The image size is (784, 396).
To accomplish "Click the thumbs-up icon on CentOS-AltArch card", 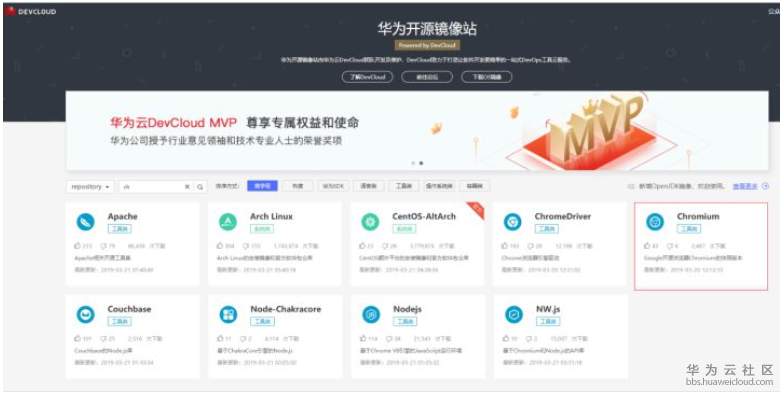I will point(362,246).
